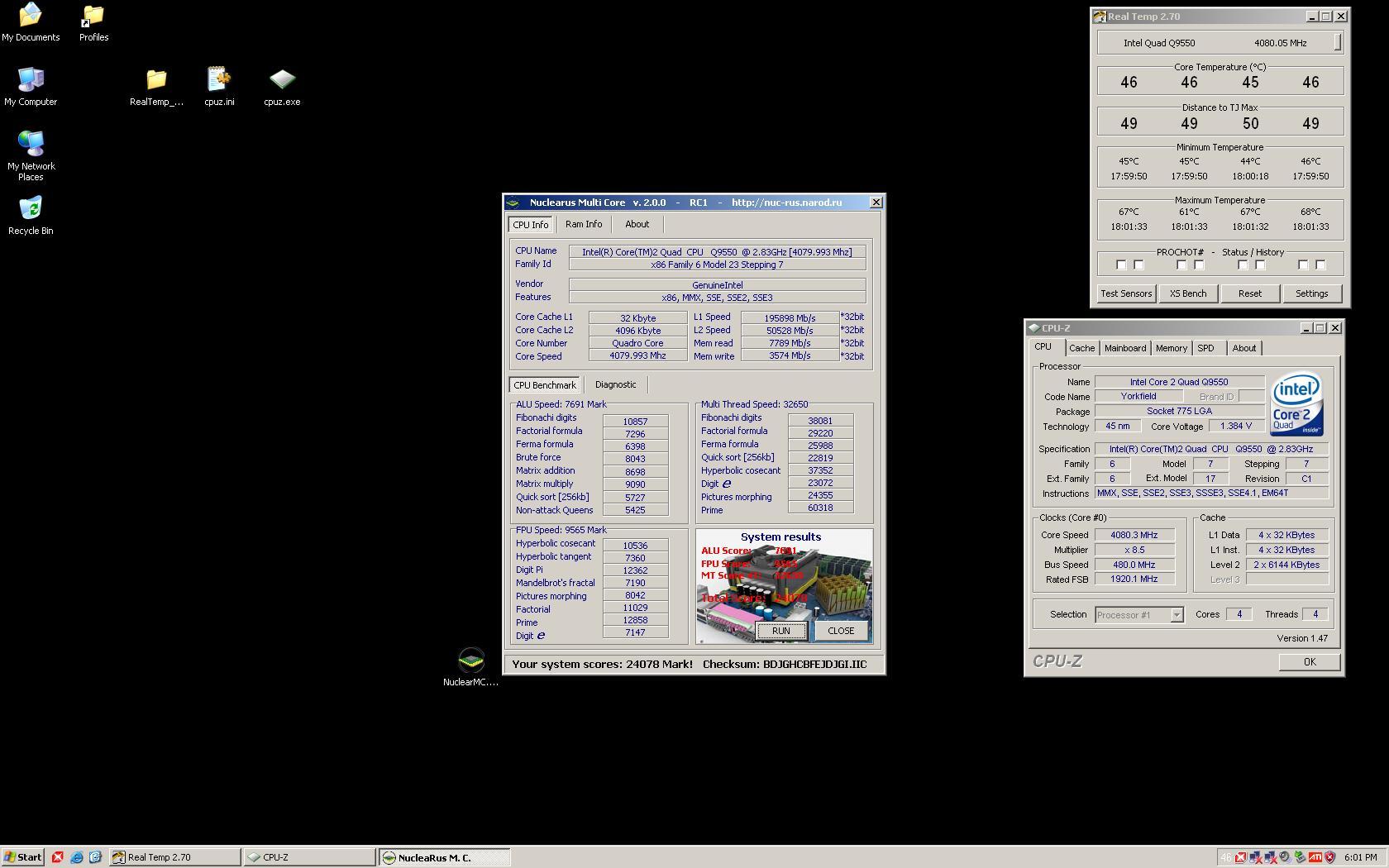The height and width of the screenshot is (868, 1389).
Task: Click the CLOSE button in Nuclearus
Action: coord(841,631)
